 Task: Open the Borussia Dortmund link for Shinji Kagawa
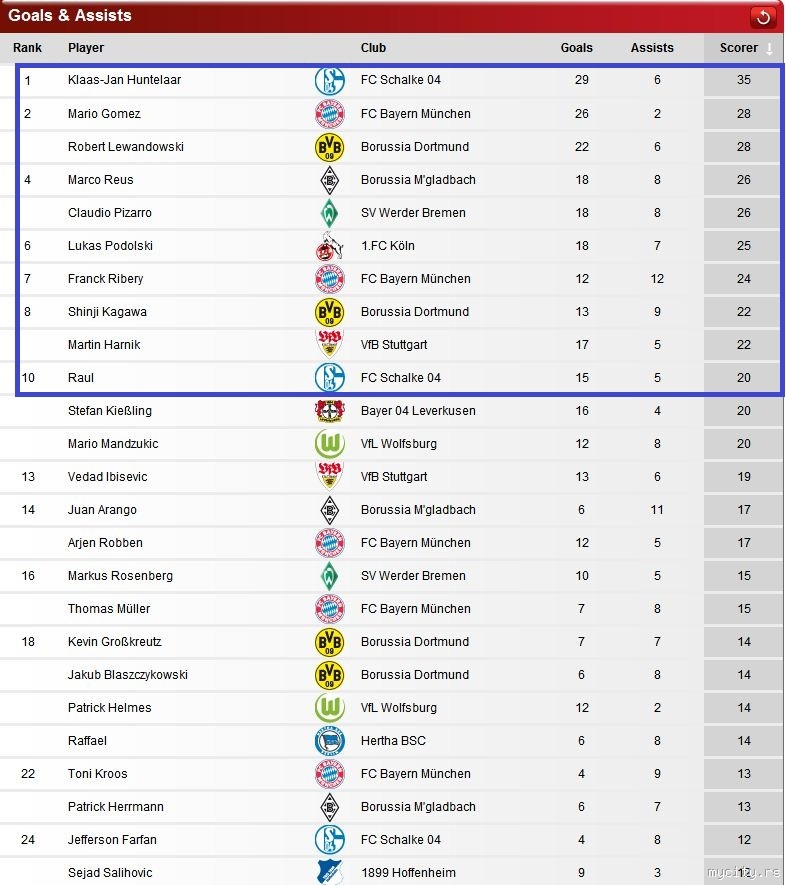[414, 312]
